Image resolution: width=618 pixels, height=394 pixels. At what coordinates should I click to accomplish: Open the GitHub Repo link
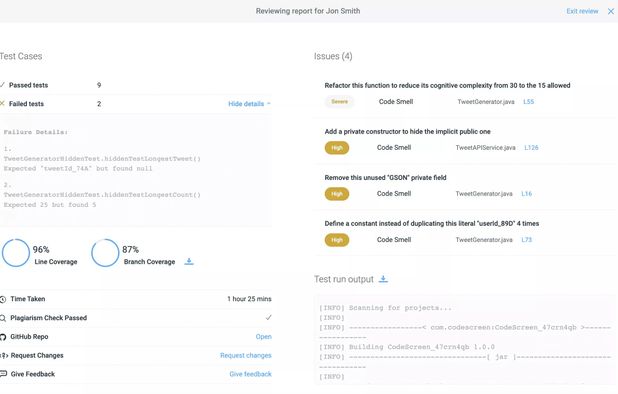263,337
